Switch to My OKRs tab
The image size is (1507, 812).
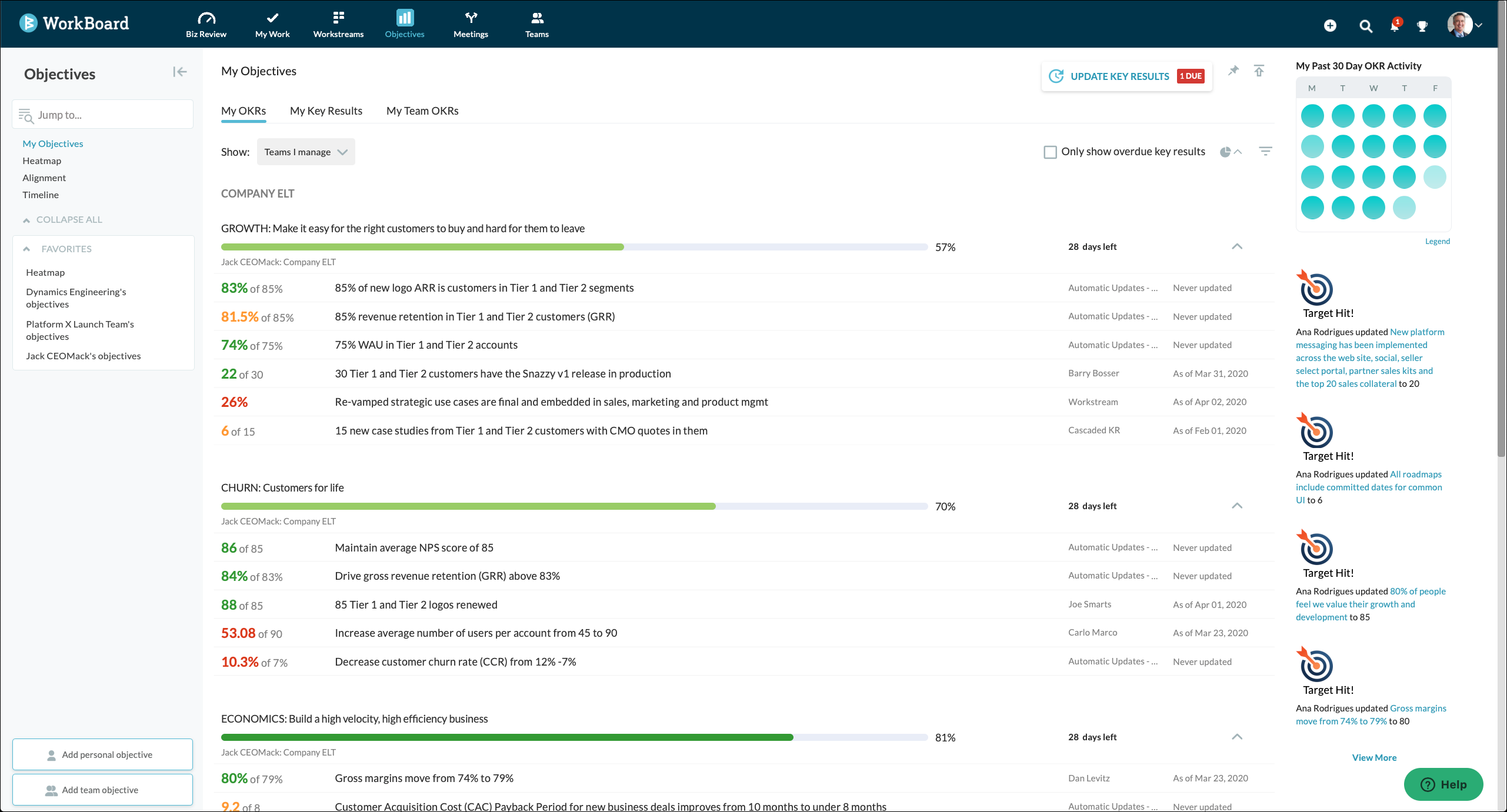244,111
